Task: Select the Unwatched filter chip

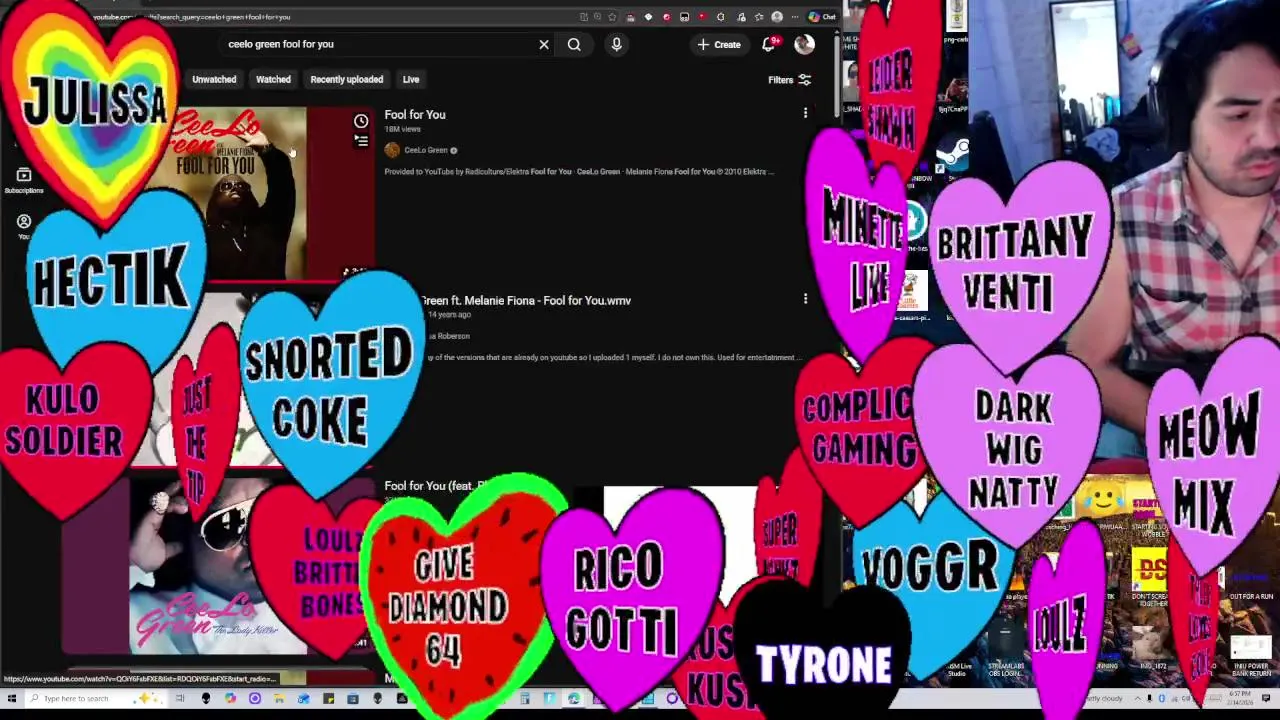Action: 214,79
